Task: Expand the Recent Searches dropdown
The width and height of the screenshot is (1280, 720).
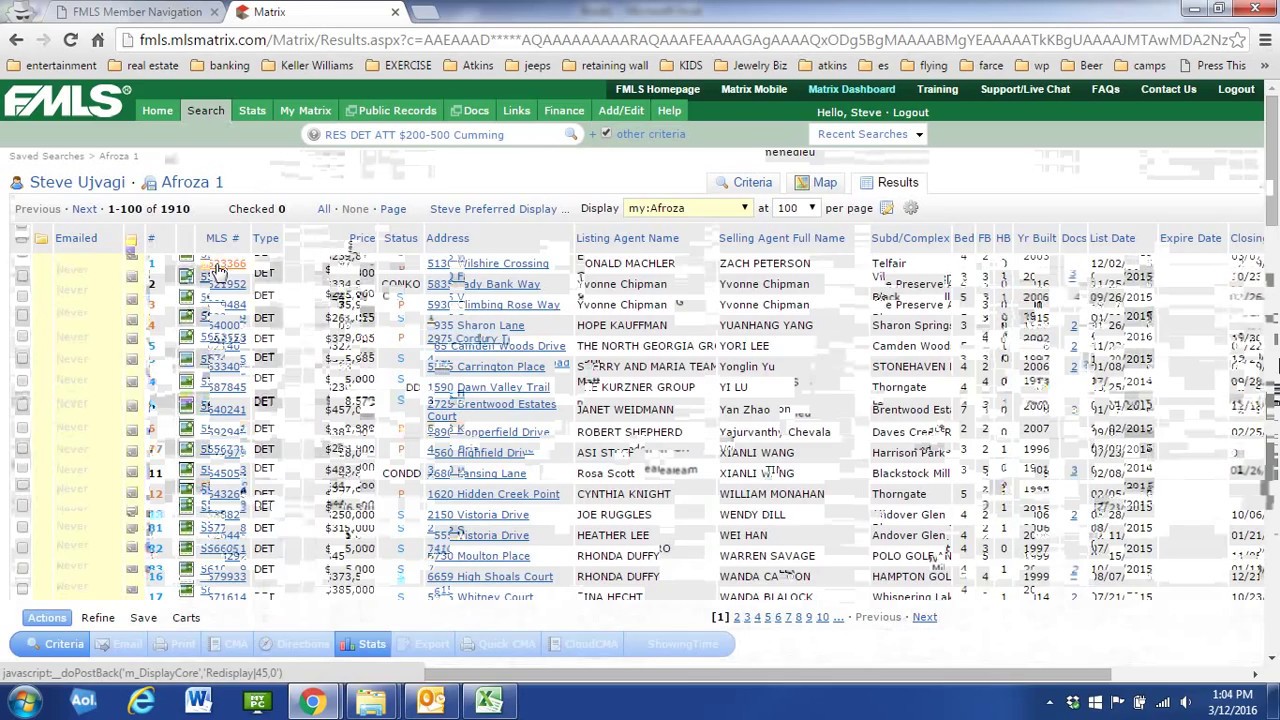Action: 870,134
